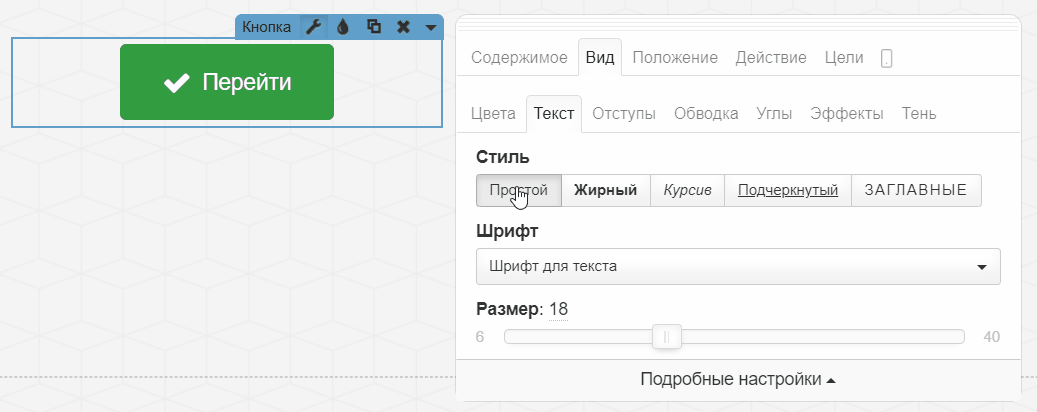Open the Шрифт для текста dropdown
Screen dimensions: 1037x412
[x=738, y=267]
